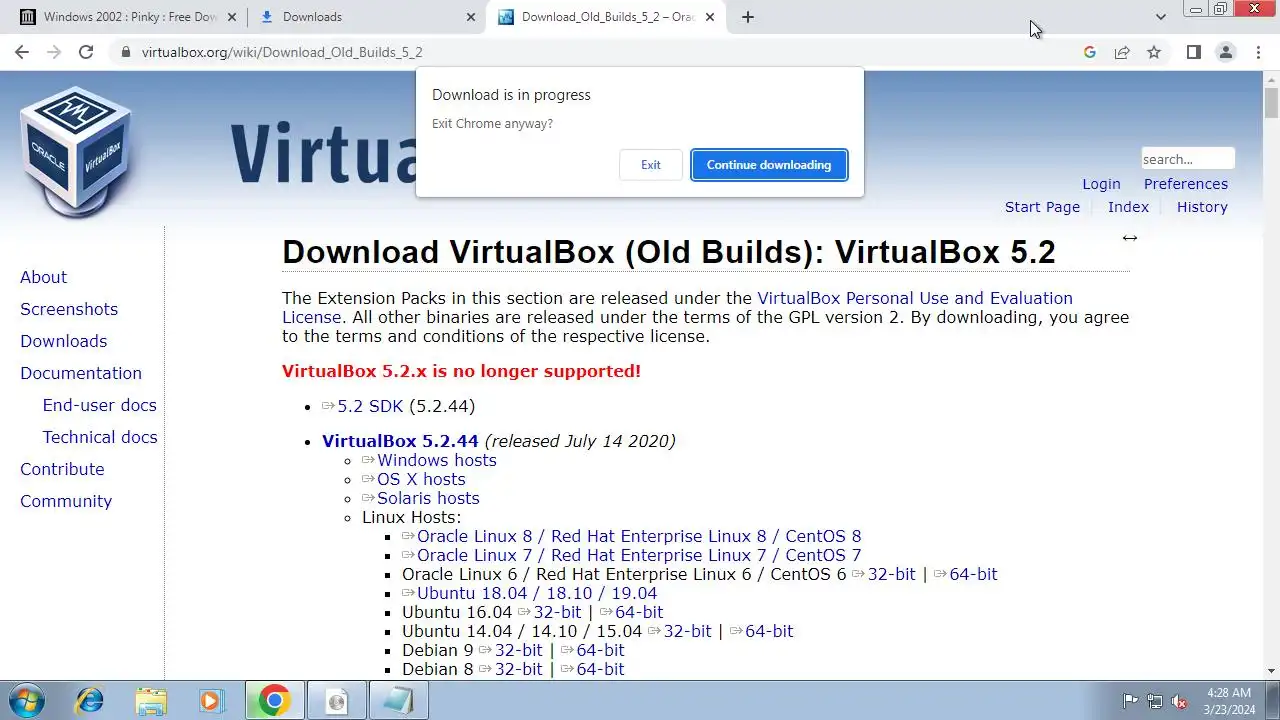Reload the current page
This screenshot has width=1280, height=720.
(86, 52)
